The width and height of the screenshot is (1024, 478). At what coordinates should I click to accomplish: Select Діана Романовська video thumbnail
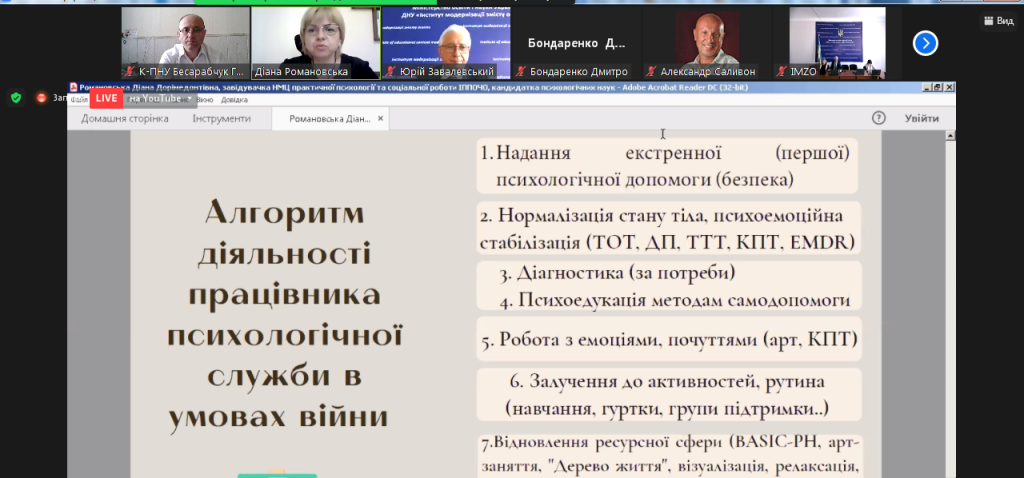[x=315, y=38]
